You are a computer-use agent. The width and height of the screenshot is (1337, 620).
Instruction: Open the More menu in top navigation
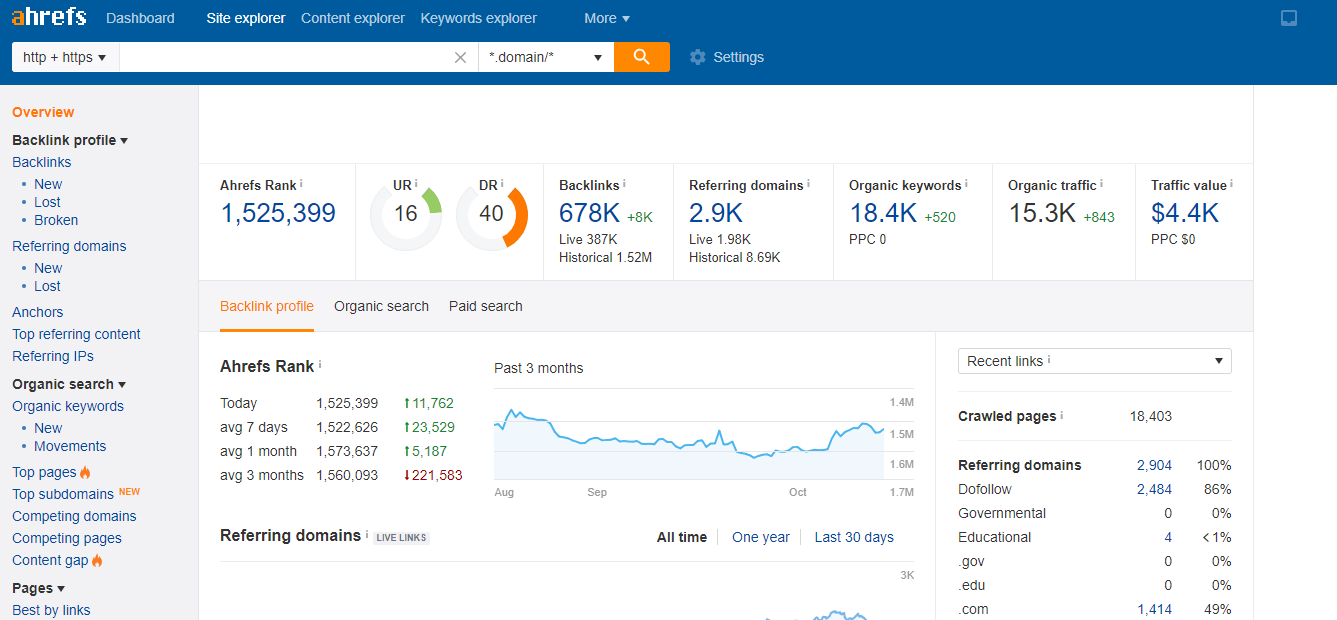[x=607, y=18]
